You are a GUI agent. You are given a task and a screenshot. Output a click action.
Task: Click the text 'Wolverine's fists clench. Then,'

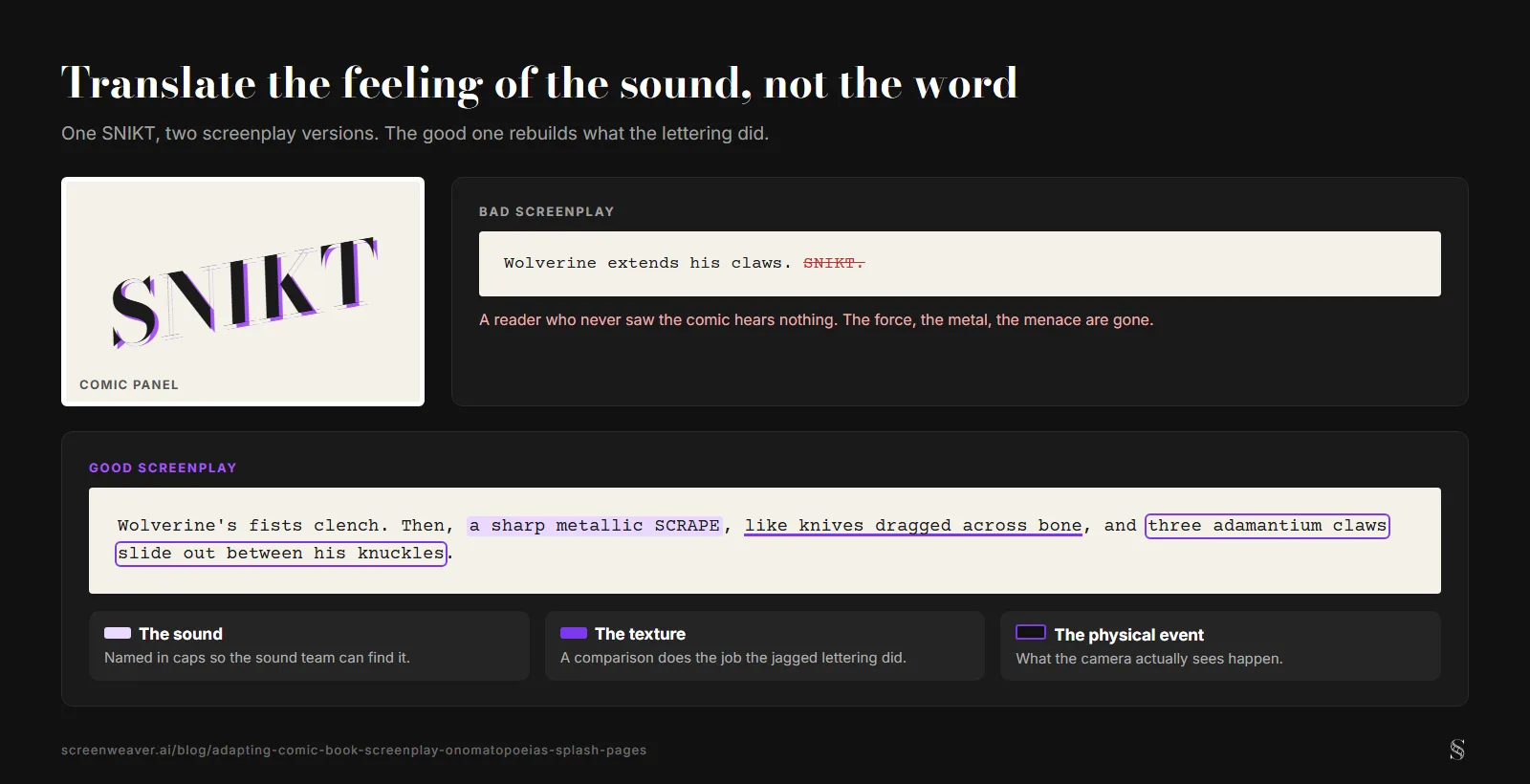285,526
